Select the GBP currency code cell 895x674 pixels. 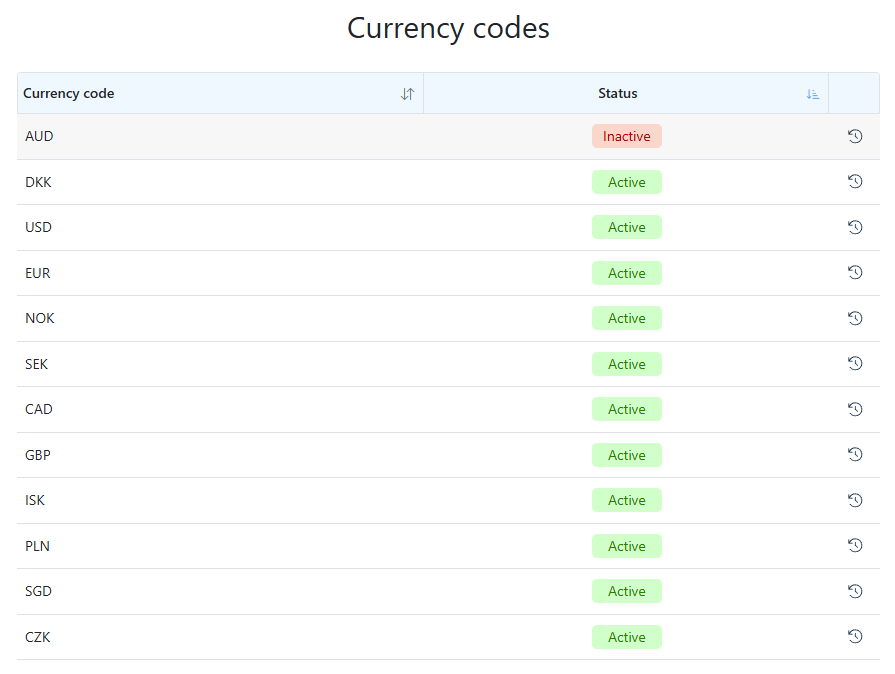point(220,455)
